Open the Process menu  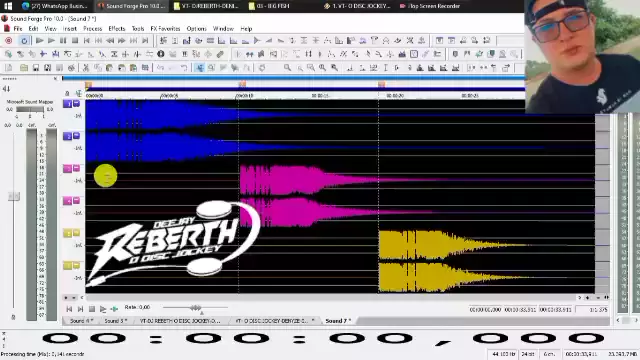pos(93,29)
